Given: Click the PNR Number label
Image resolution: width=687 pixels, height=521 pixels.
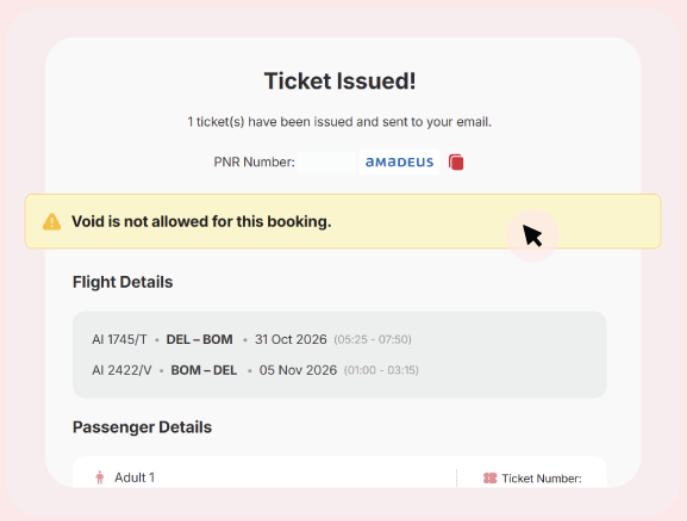Looking at the screenshot, I should pos(254,162).
